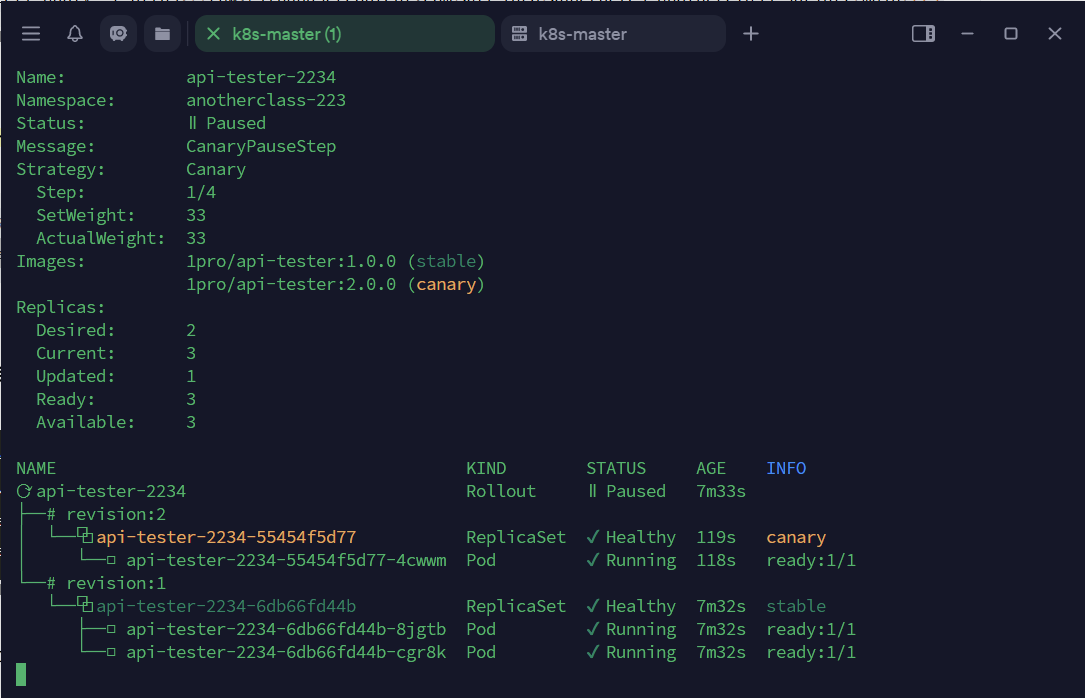Switch to the second k8s-master tab
This screenshot has height=698, width=1085.
(582, 34)
